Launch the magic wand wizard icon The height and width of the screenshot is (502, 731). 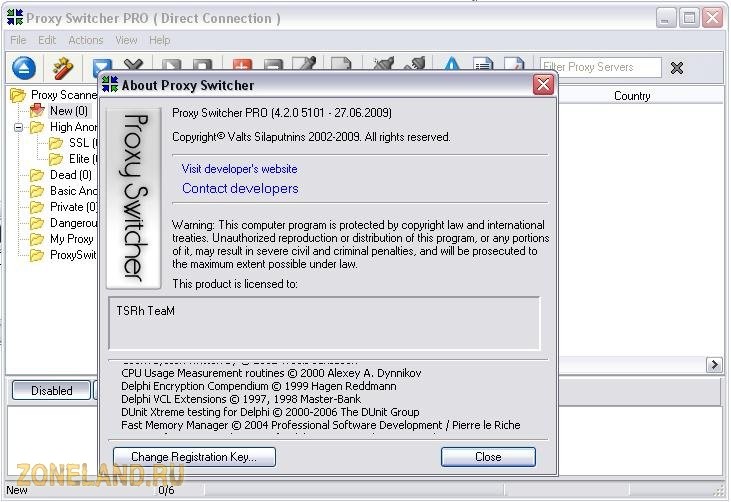(x=63, y=68)
